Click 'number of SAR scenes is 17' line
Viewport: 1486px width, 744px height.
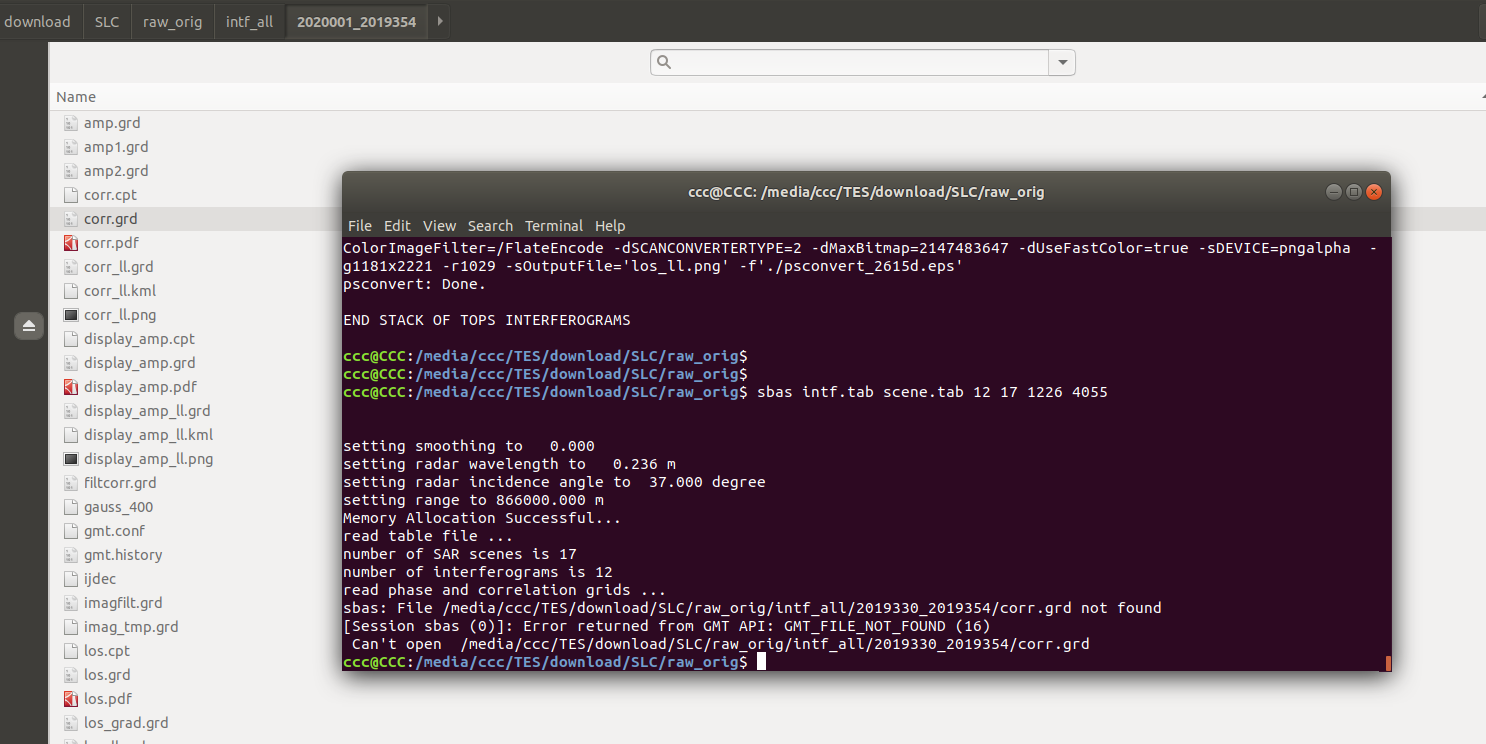point(460,554)
